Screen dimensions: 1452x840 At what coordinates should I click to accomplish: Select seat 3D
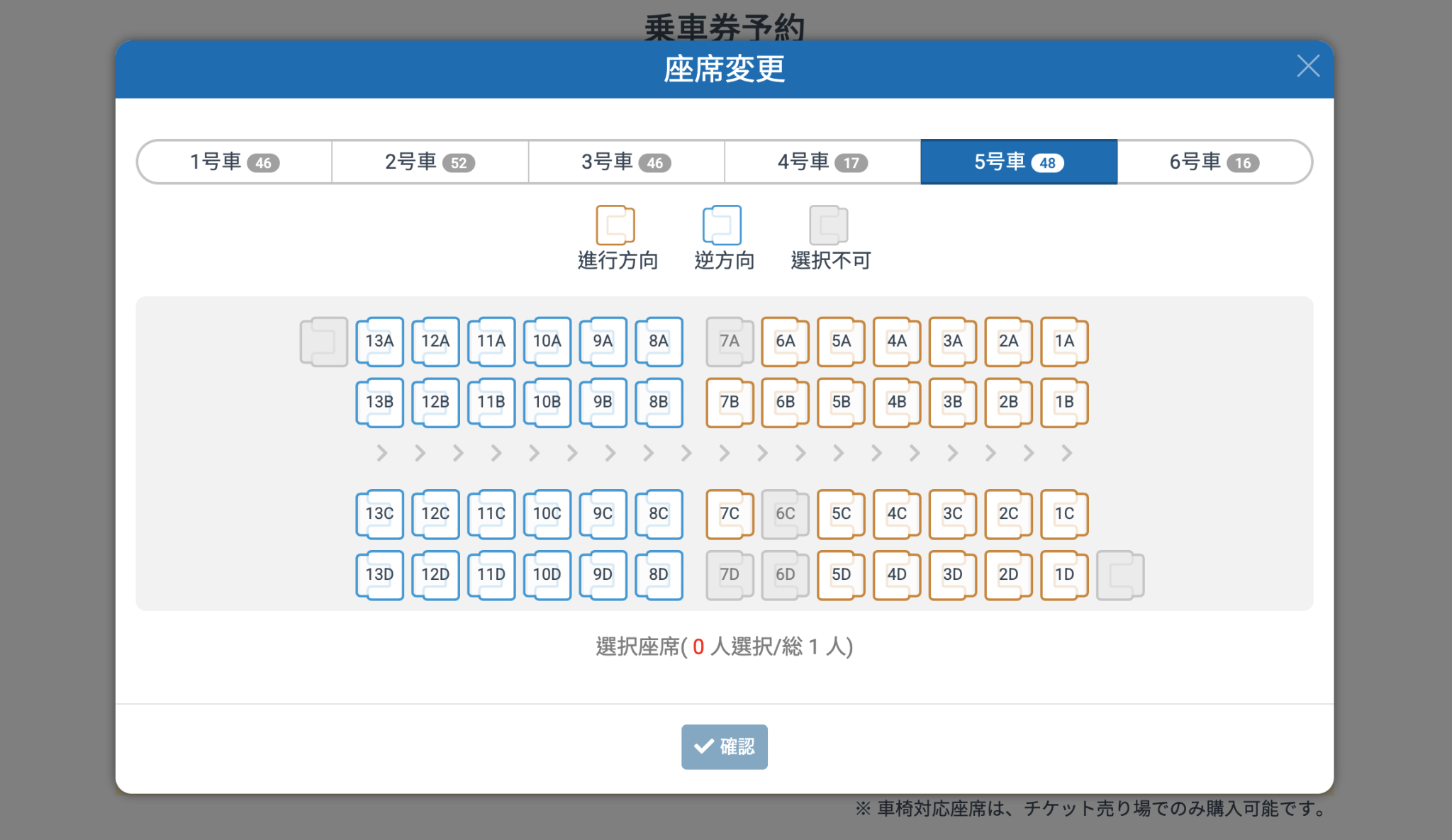click(x=952, y=574)
